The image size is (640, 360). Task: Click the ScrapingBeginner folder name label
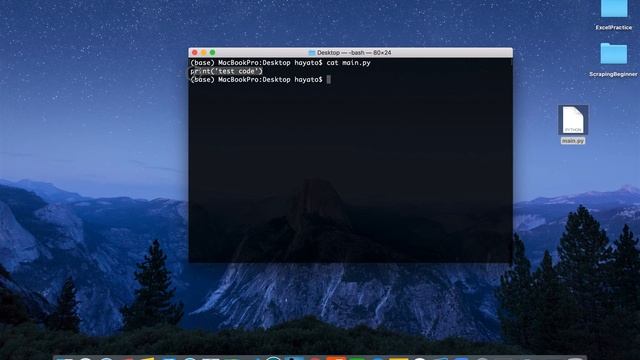[613, 74]
